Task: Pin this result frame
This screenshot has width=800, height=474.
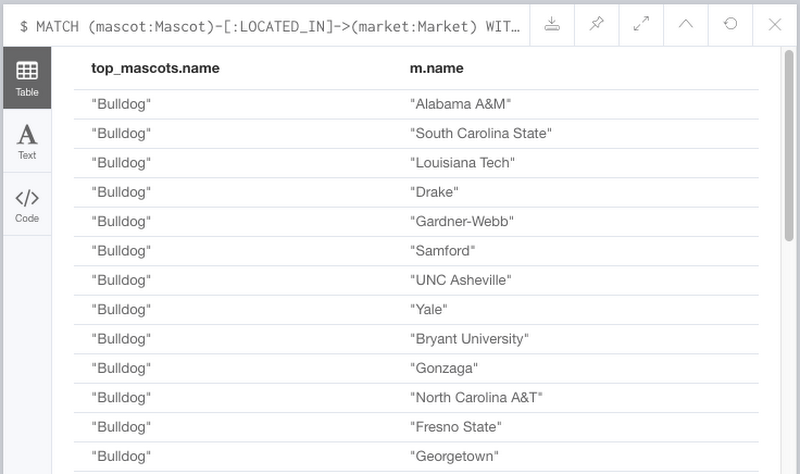Action: point(596,24)
